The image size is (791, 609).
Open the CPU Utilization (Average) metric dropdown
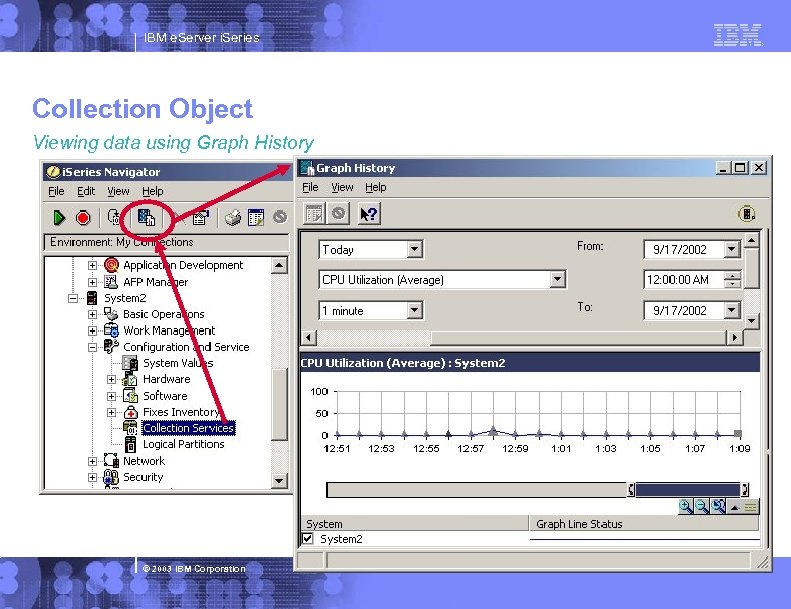(x=557, y=279)
